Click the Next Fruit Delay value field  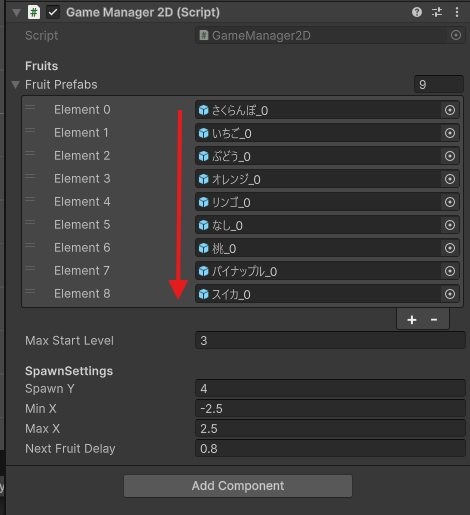330,448
